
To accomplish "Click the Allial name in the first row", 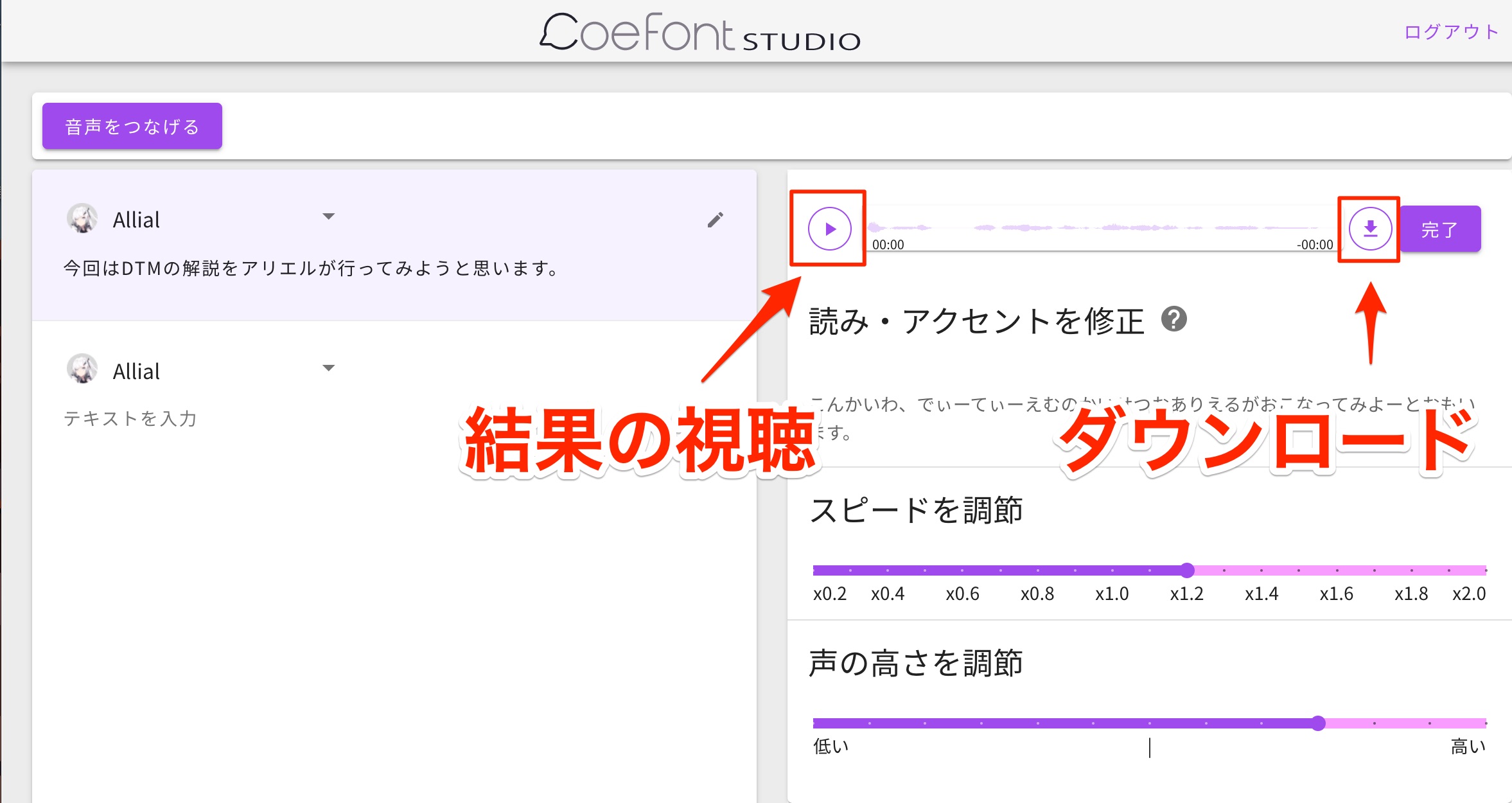I will (136, 220).
